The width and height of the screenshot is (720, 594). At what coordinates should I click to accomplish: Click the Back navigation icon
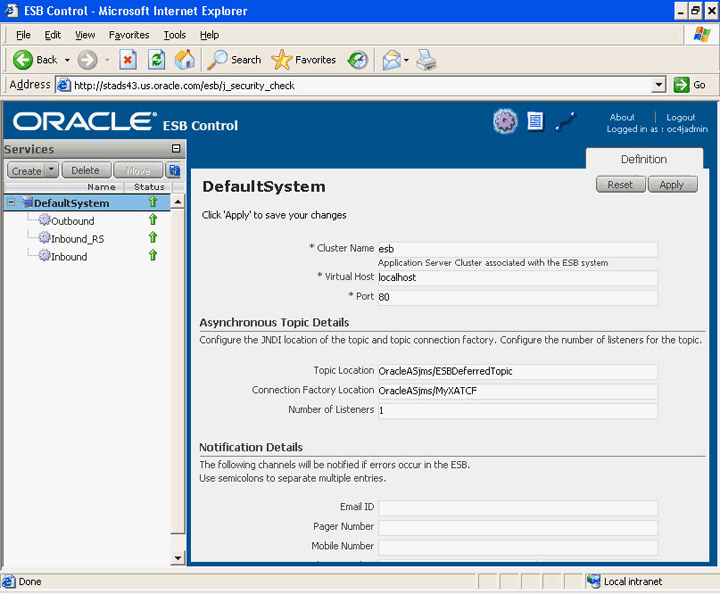[22, 60]
